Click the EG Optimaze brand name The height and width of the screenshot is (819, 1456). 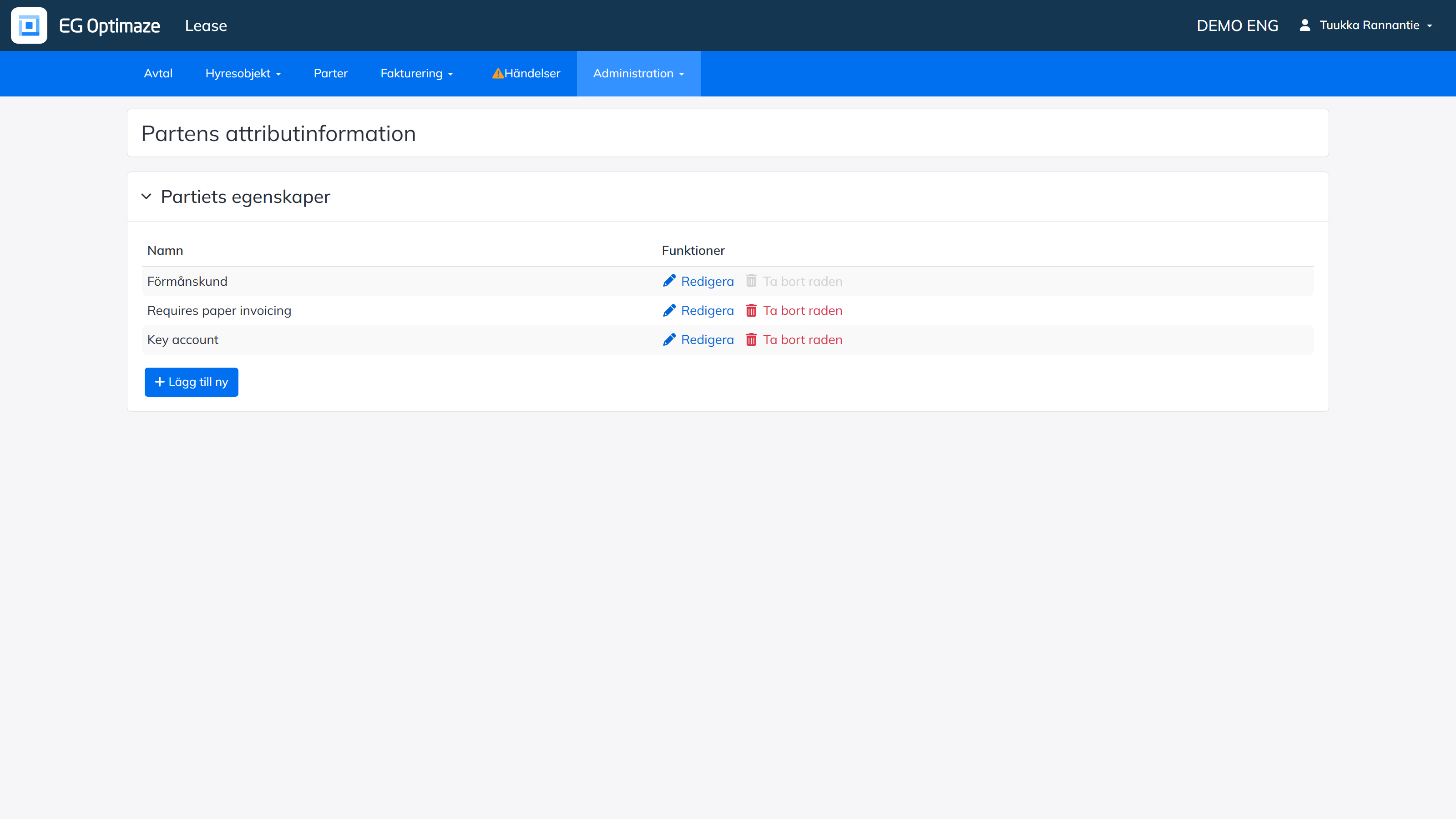[x=110, y=26]
